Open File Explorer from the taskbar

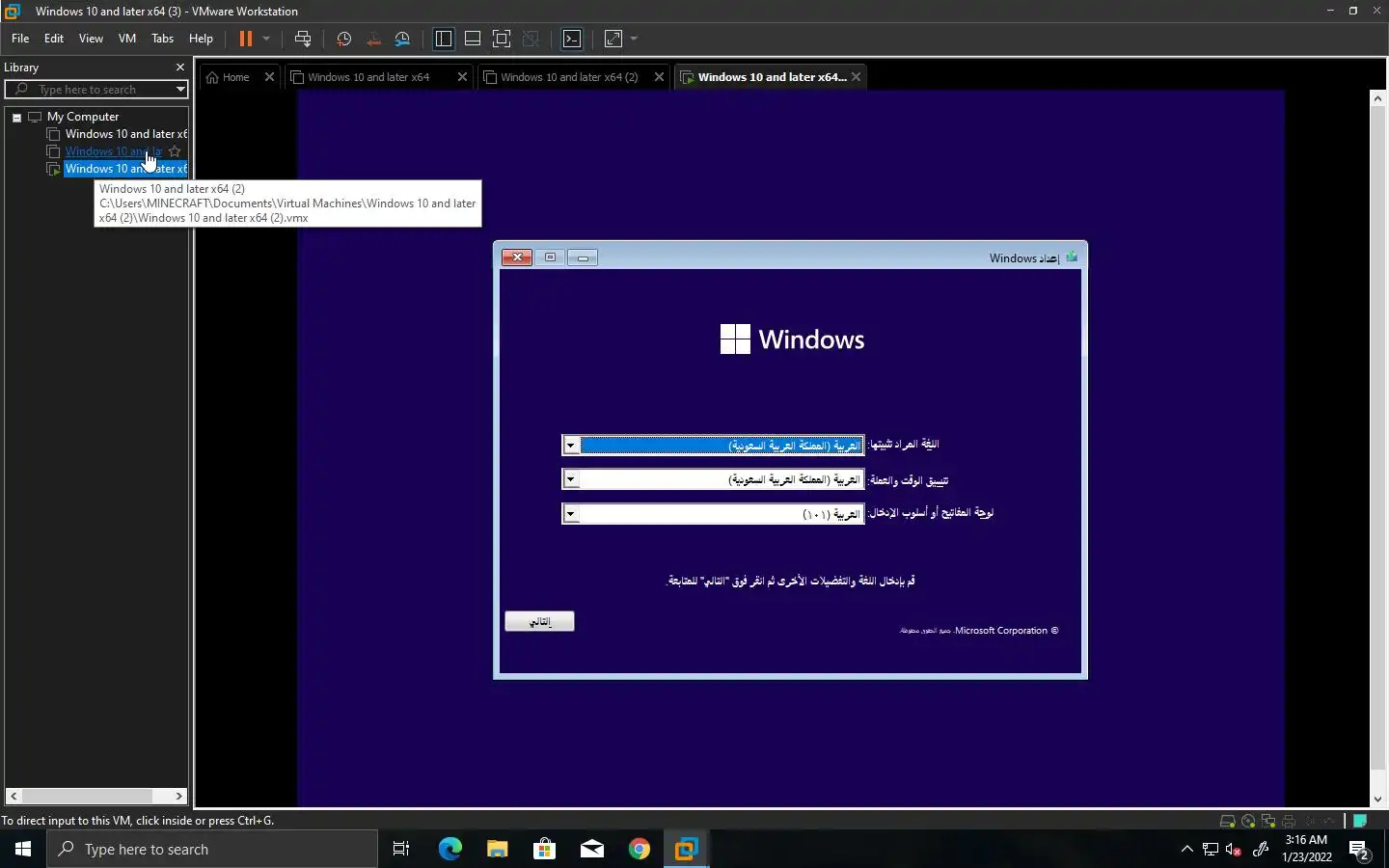[497, 849]
